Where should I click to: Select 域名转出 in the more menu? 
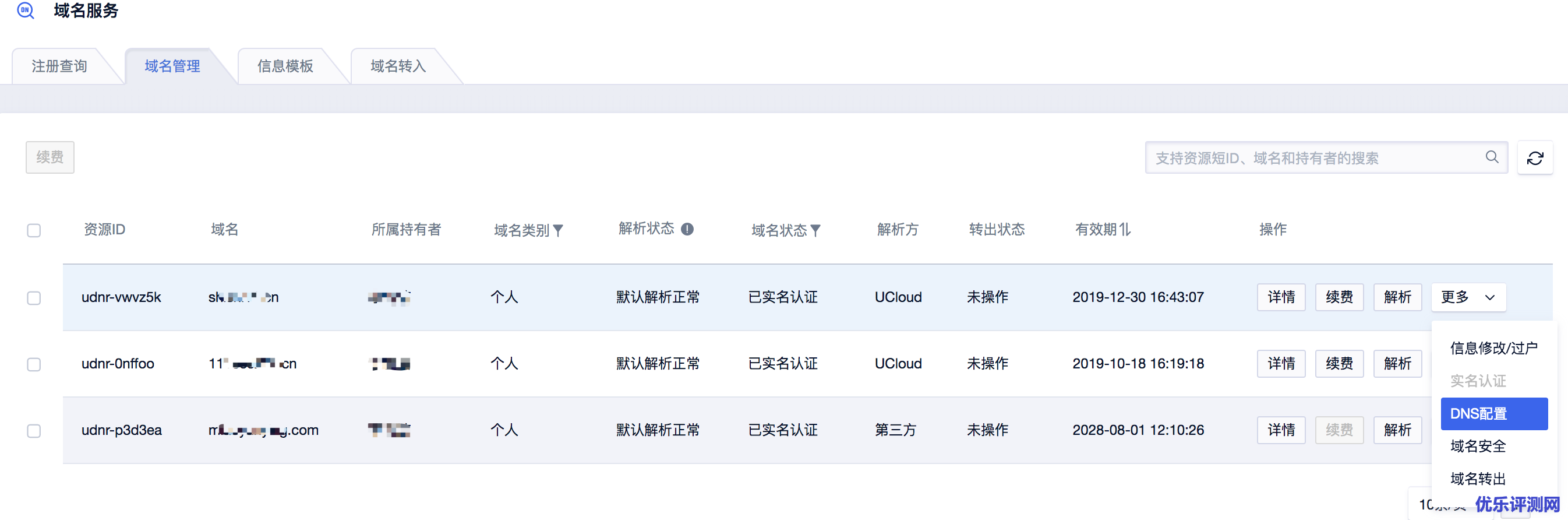pyautogui.click(x=1478, y=479)
